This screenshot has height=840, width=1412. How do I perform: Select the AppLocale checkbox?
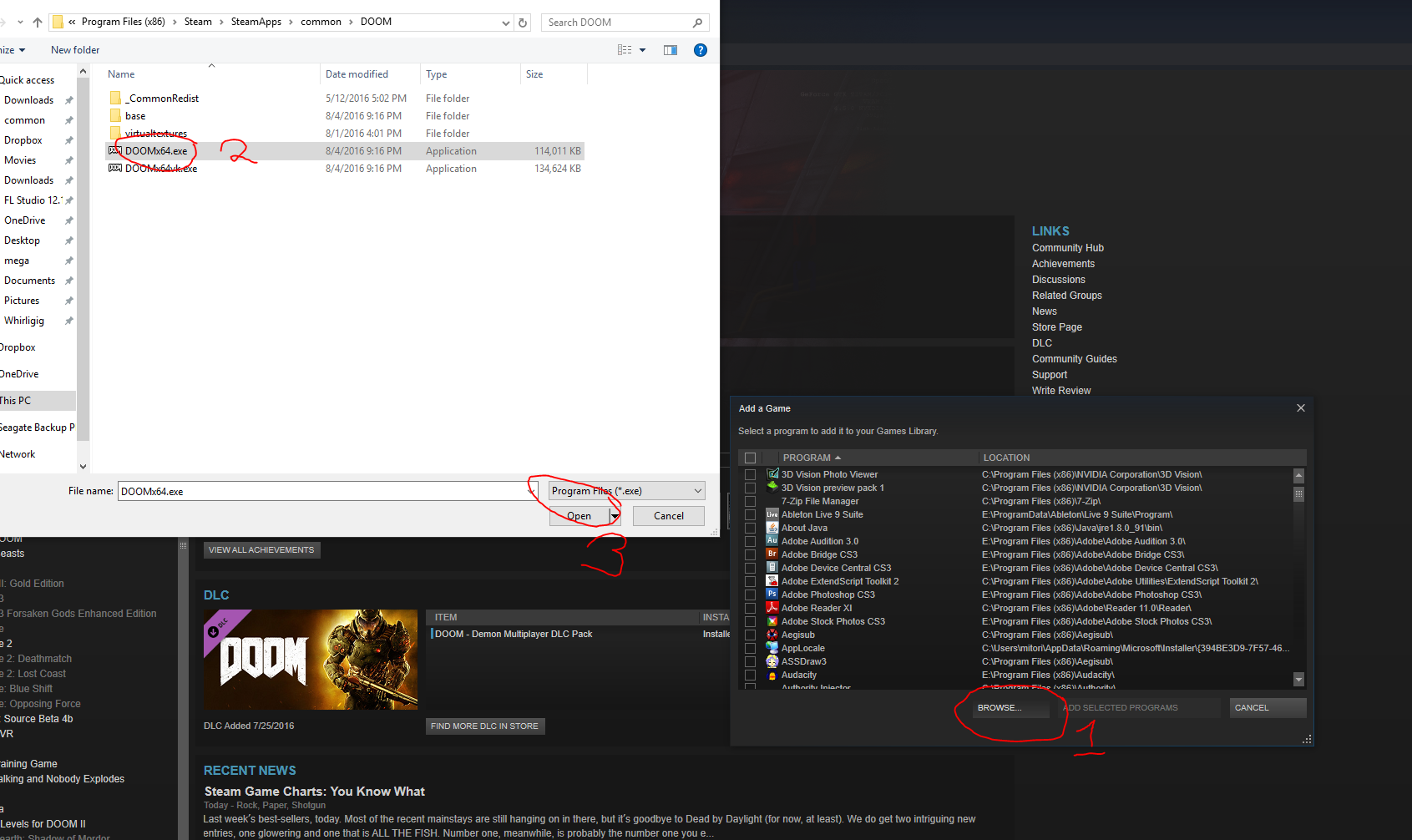750,648
